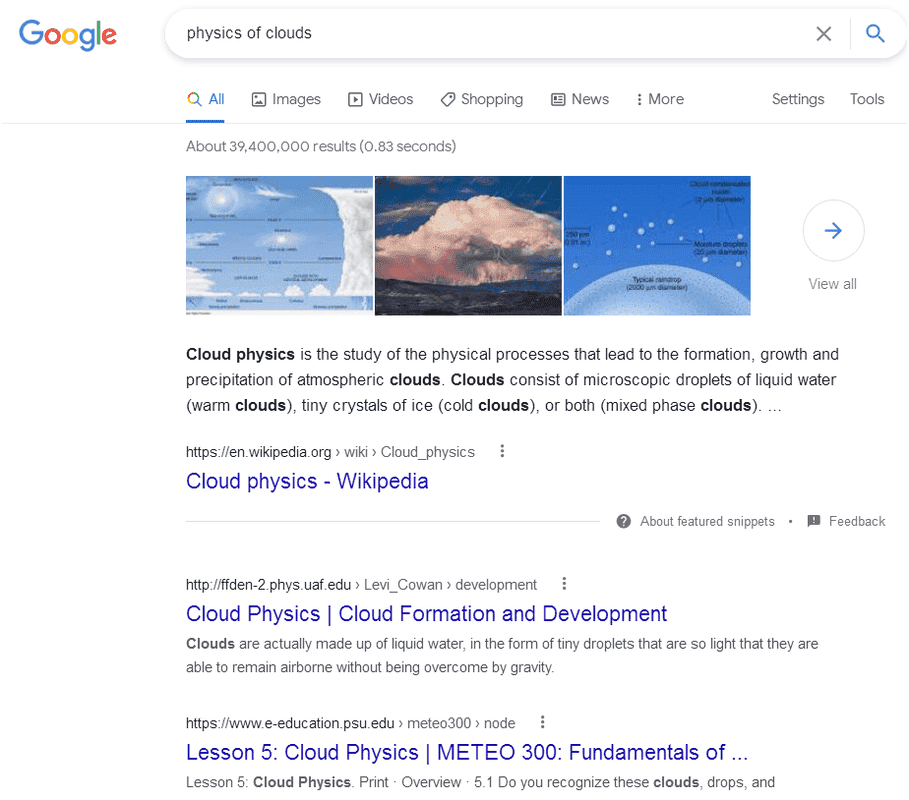Open search Settings
This screenshot has width=909, height=800.
pos(798,99)
